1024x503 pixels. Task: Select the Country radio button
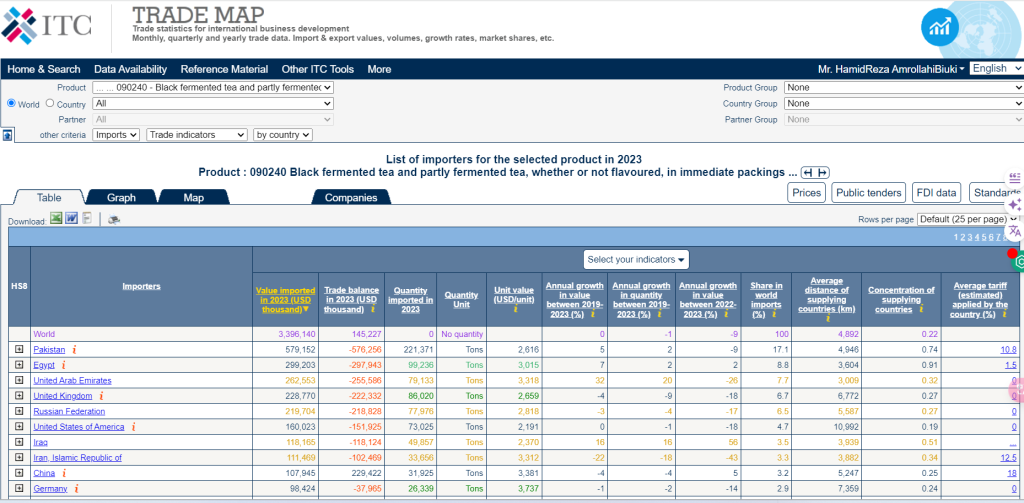[x=50, y=104]
